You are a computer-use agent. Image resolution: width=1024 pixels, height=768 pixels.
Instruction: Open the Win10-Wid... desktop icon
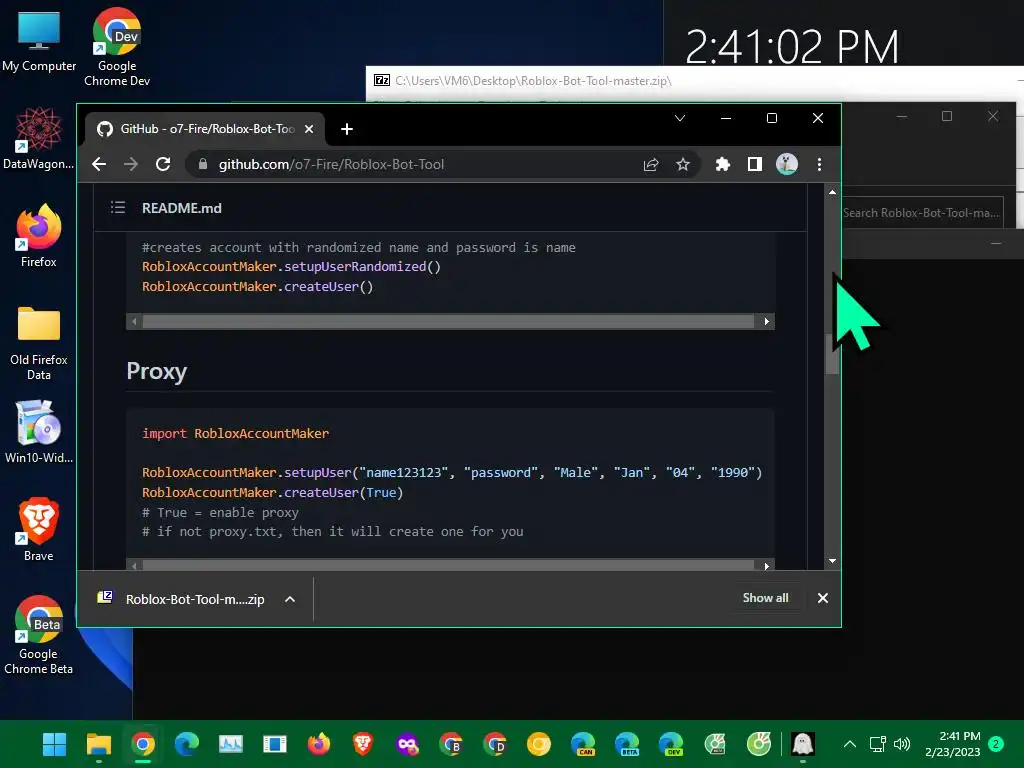tap(39, 432)
